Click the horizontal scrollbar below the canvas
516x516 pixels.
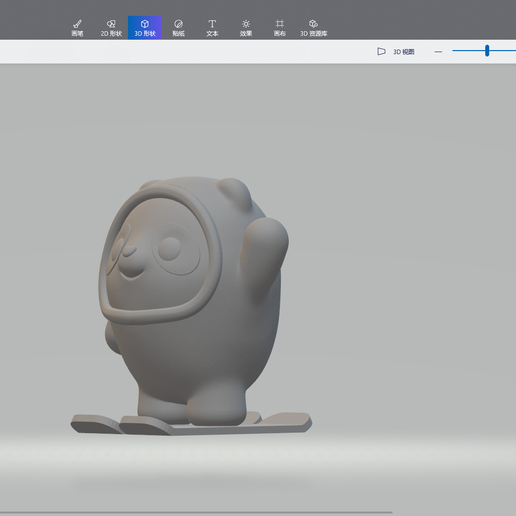click(x=196, y=512)
